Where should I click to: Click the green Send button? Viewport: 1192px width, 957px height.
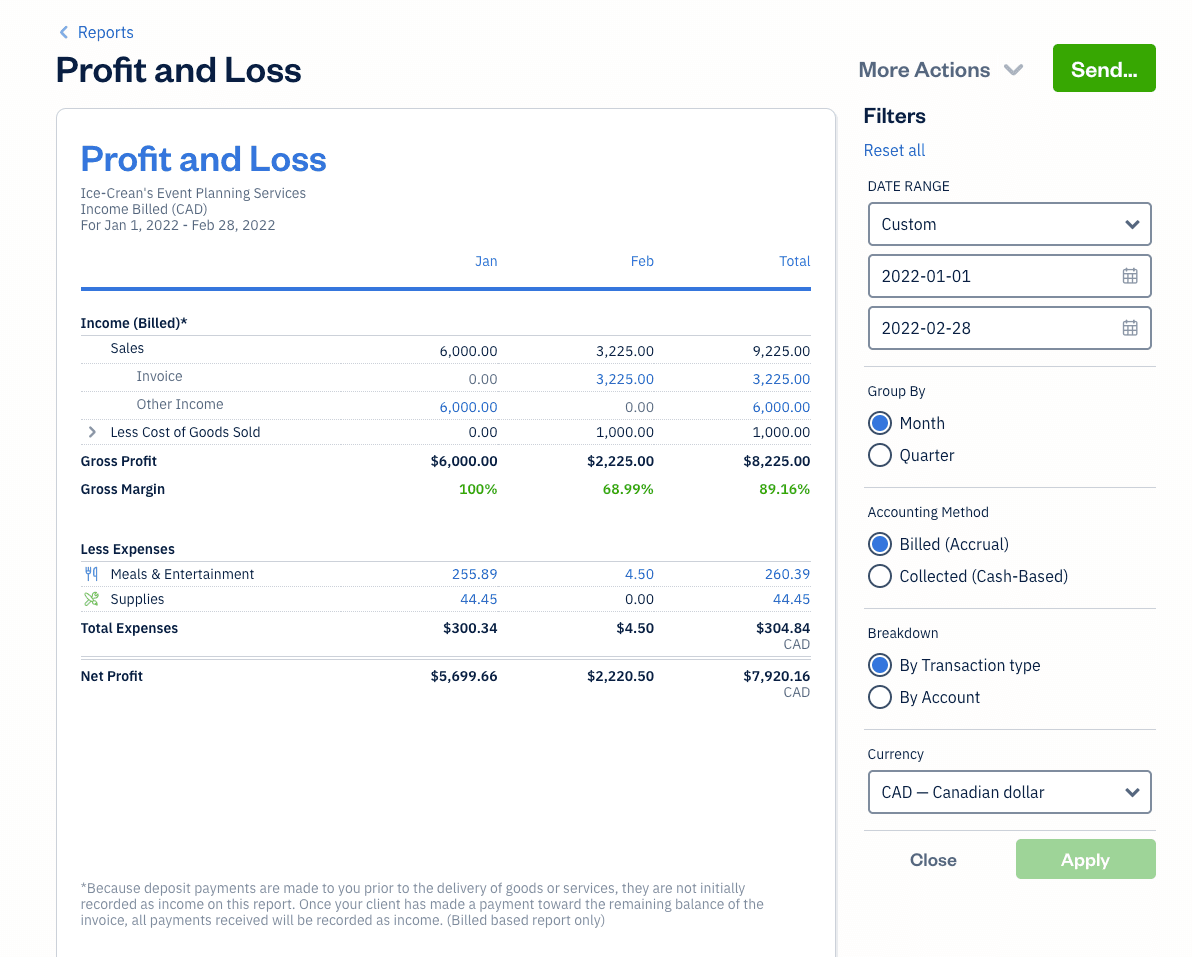tap(1103, 69)
